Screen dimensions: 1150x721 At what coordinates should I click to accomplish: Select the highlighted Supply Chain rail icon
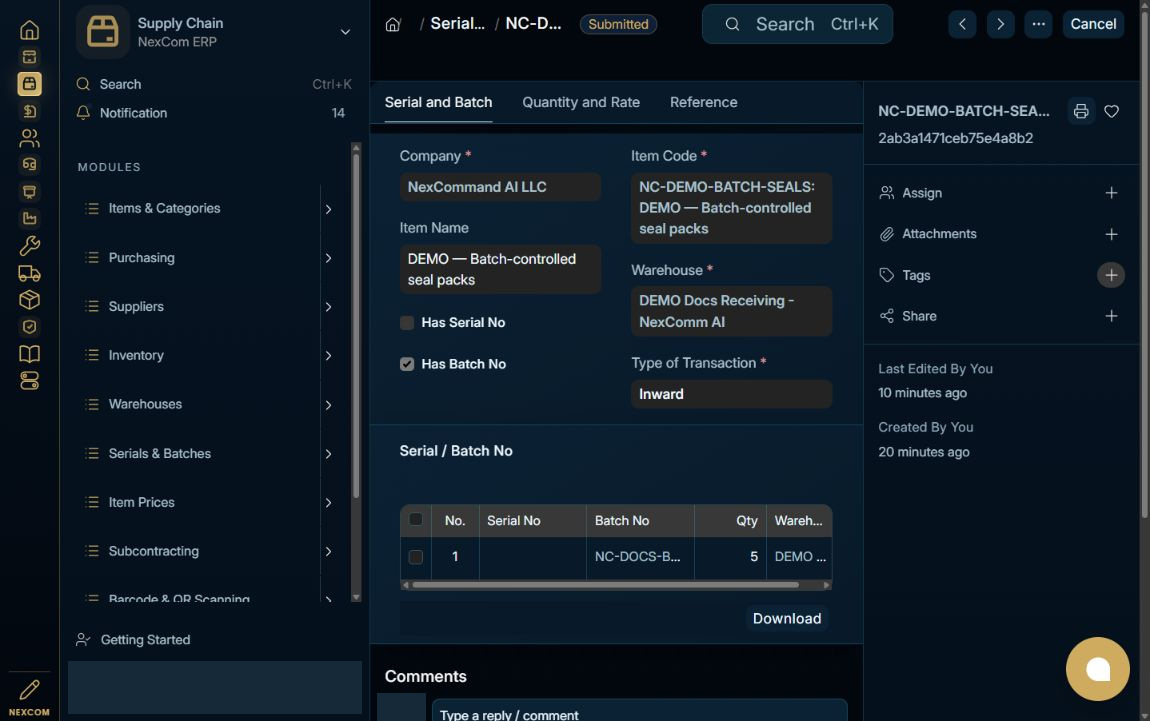pyautogui.click(x=29, y=84)
